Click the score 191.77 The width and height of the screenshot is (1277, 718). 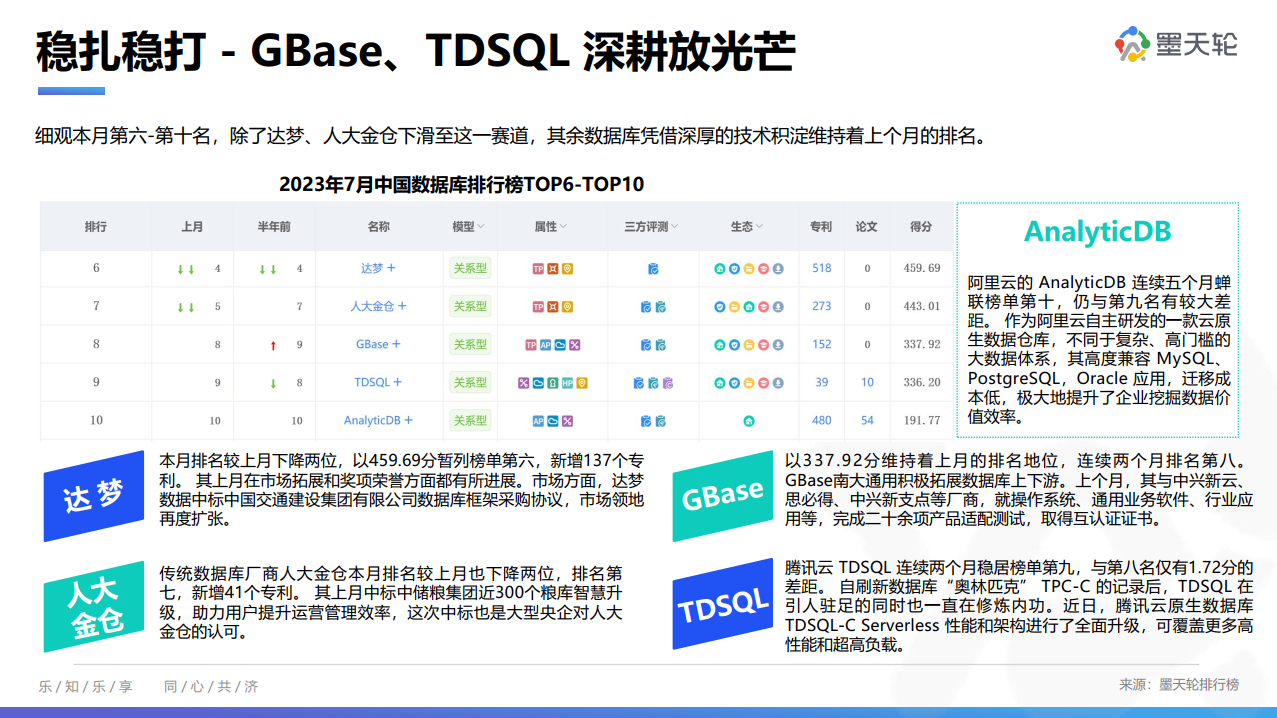(x=922, y=420)
